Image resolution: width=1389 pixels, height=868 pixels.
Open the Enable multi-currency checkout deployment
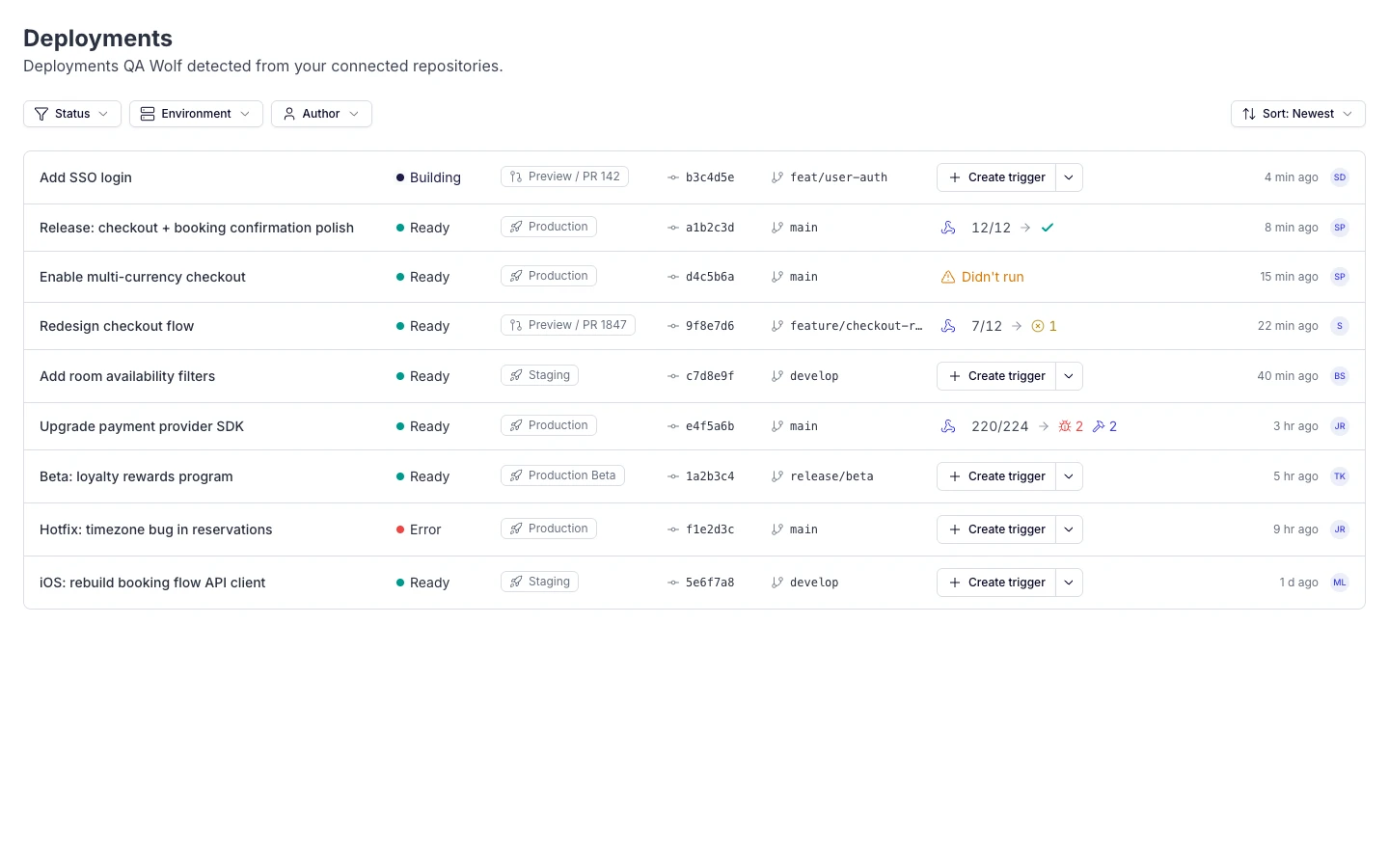(143, 277)
